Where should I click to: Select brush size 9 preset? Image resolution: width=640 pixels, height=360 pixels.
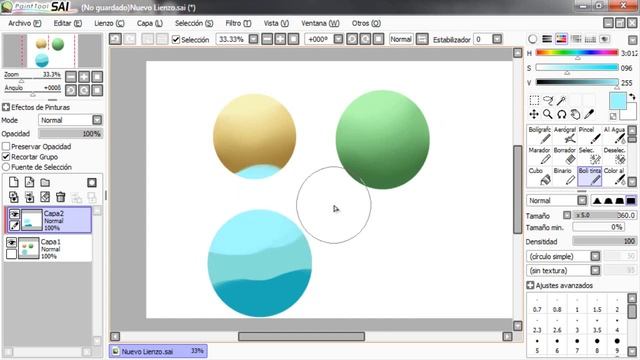(x=617, y=346)
